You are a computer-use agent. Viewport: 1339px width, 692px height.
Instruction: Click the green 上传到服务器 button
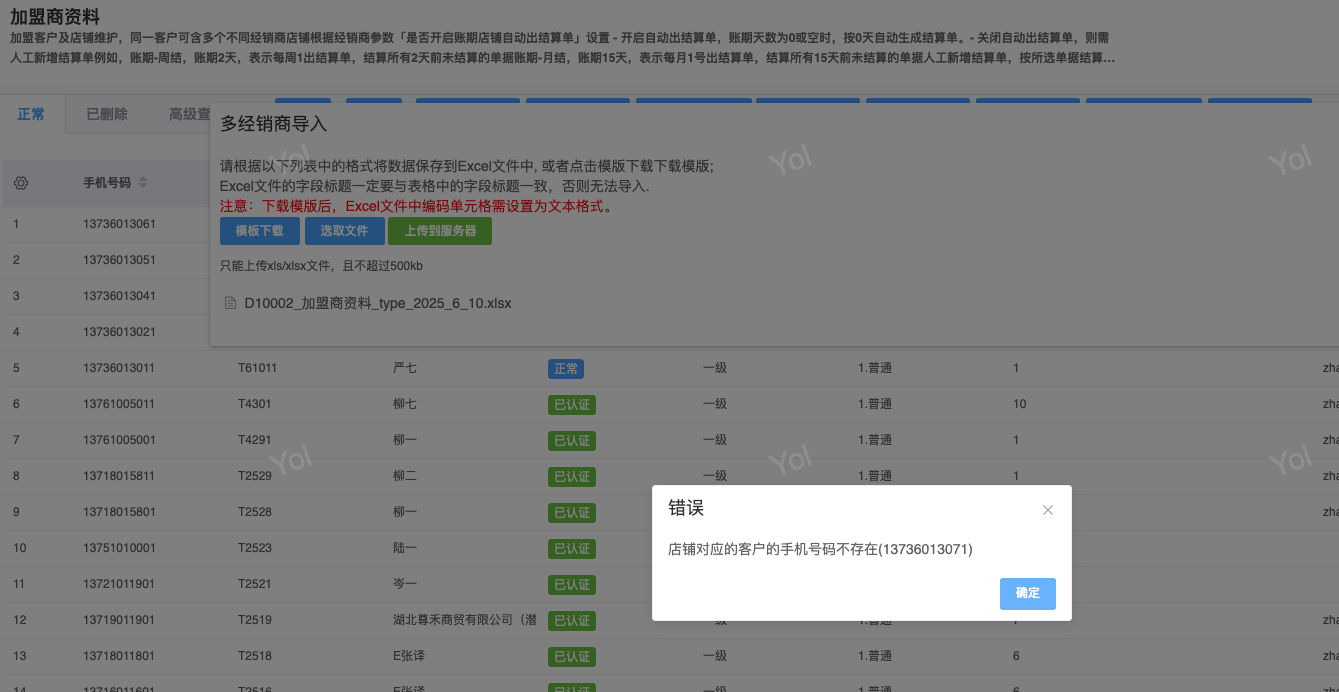[x=439, y=231]
